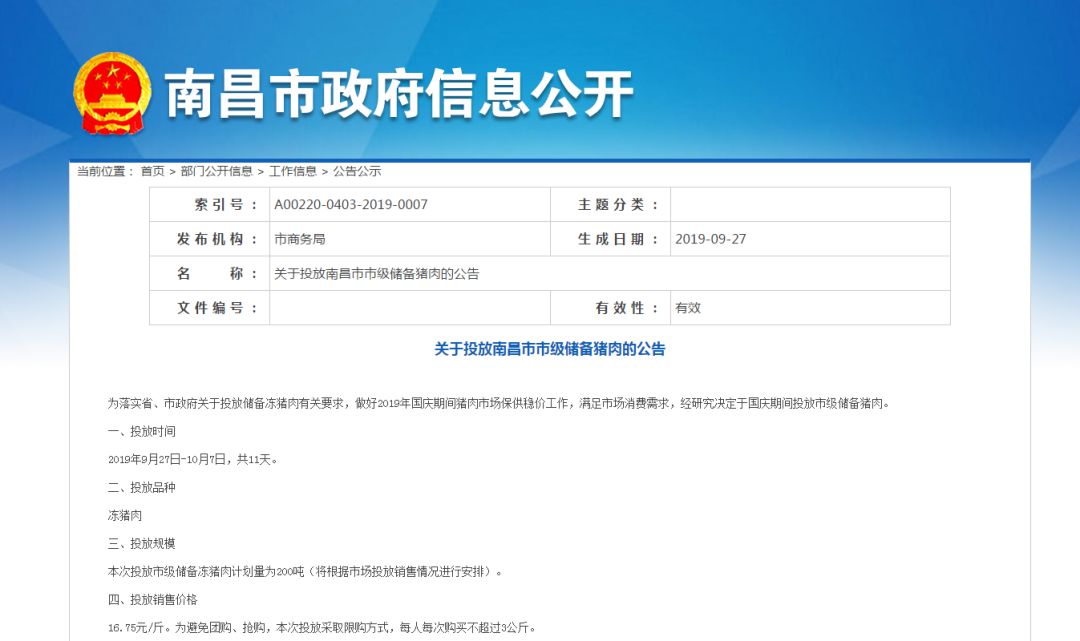Viewport: 1080px width, 641px height.
Task: Click the blue announcement heading 关于投放南昌市市级储备猪肉的公告
Action: click(x=550, y=349)
